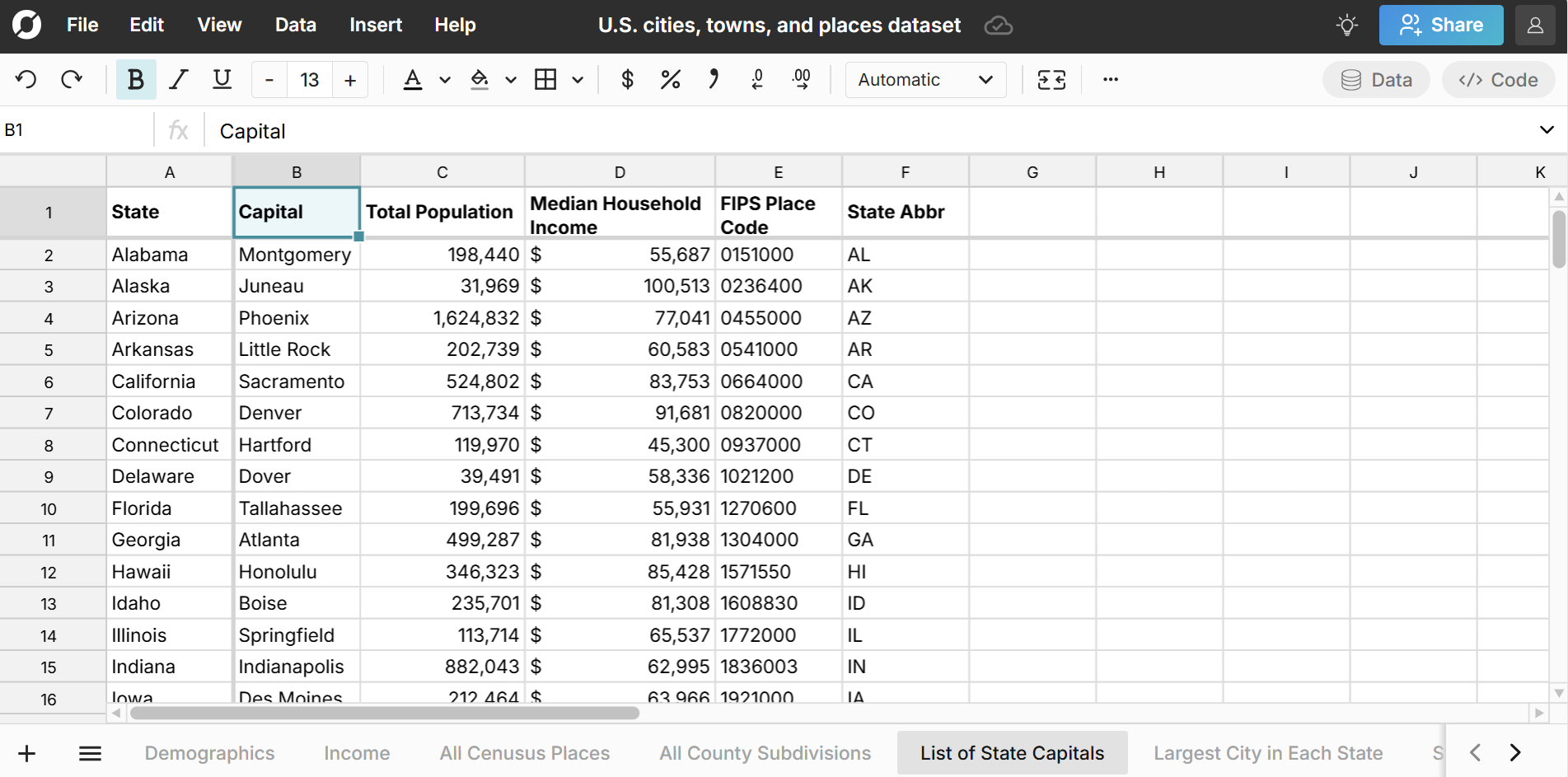This screenshot has height=777, width=1568.
Task: Toggle underline formatting
Action: [221, 79]
